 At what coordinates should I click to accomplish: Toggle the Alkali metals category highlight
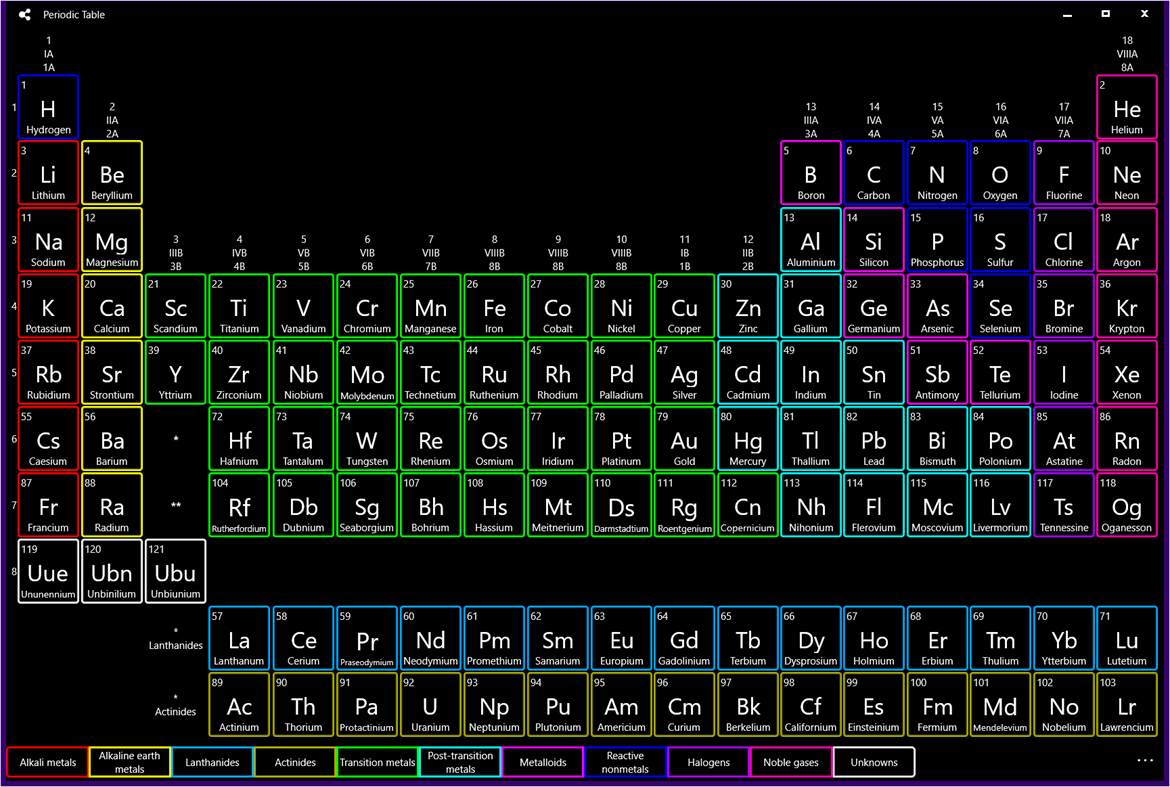pos(47,762)
